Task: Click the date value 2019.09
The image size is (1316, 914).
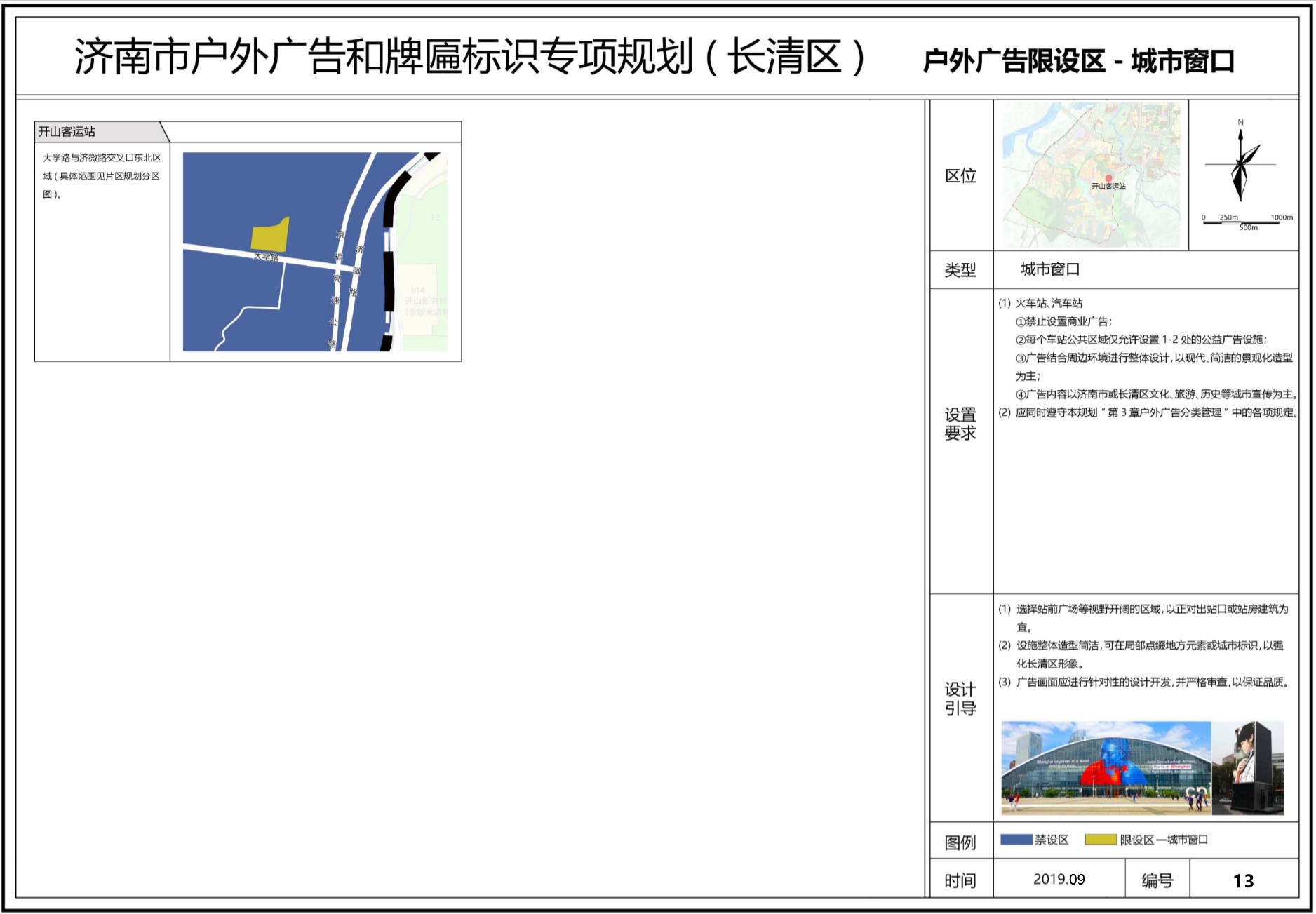Action: 1059,879
